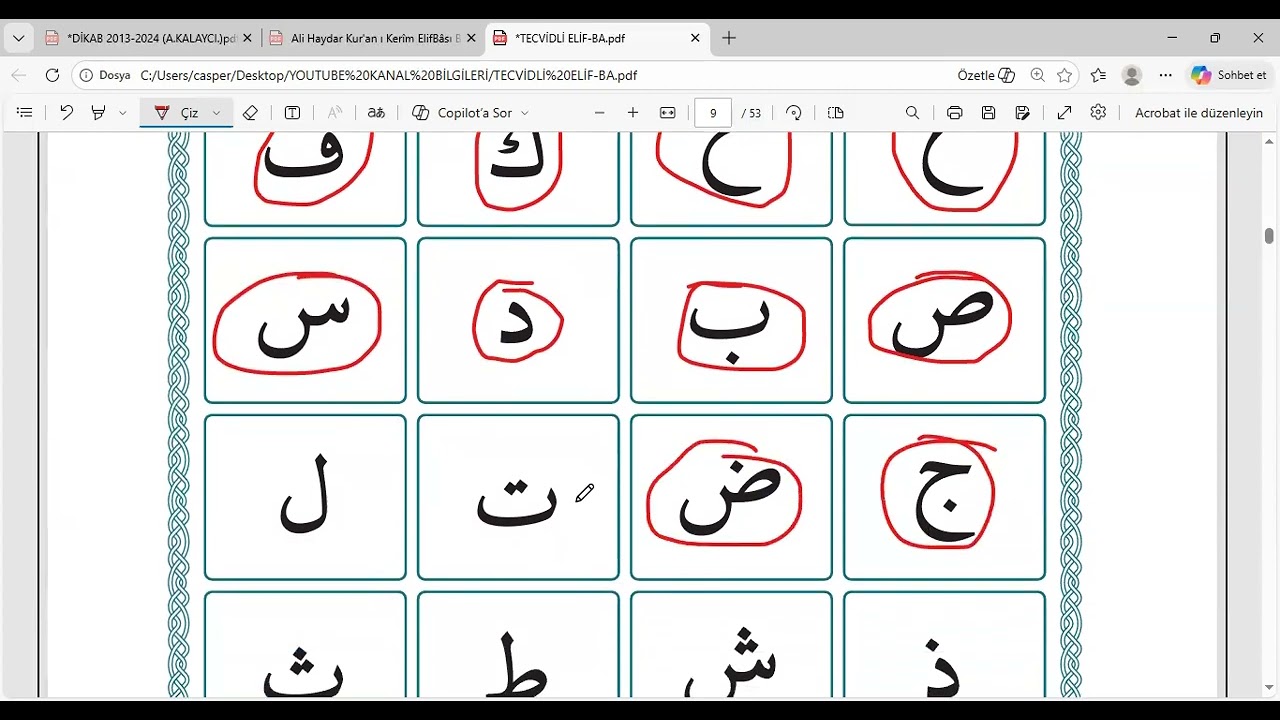Zoom using the address bar magnifier icon

click(x=1037, y=75)
